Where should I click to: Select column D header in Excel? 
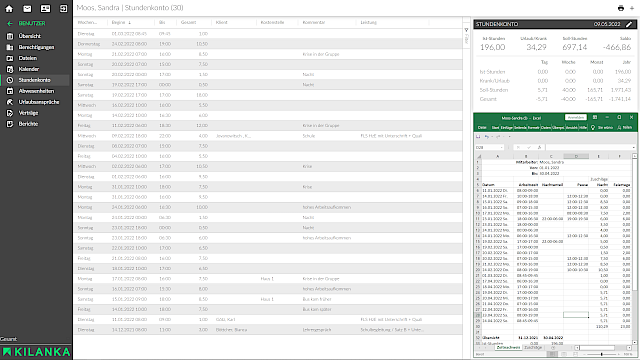[x=576, y=156]
